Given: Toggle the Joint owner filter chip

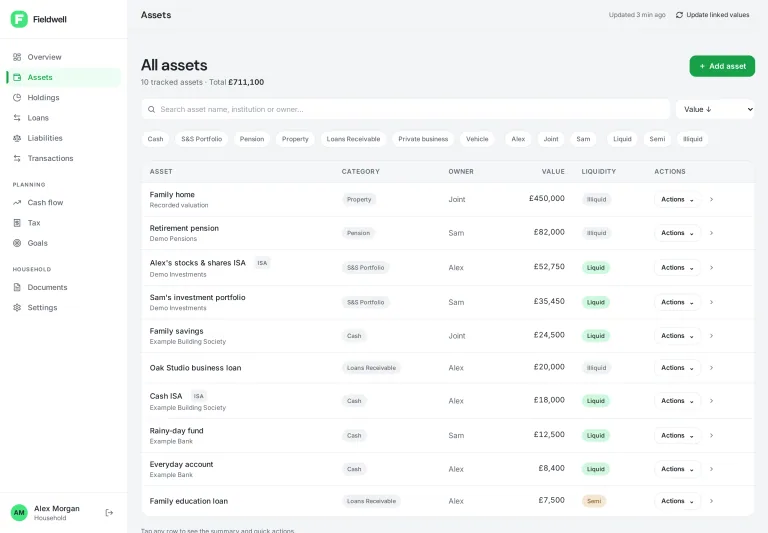Looking at the screenshot, I should coord(551,139).
